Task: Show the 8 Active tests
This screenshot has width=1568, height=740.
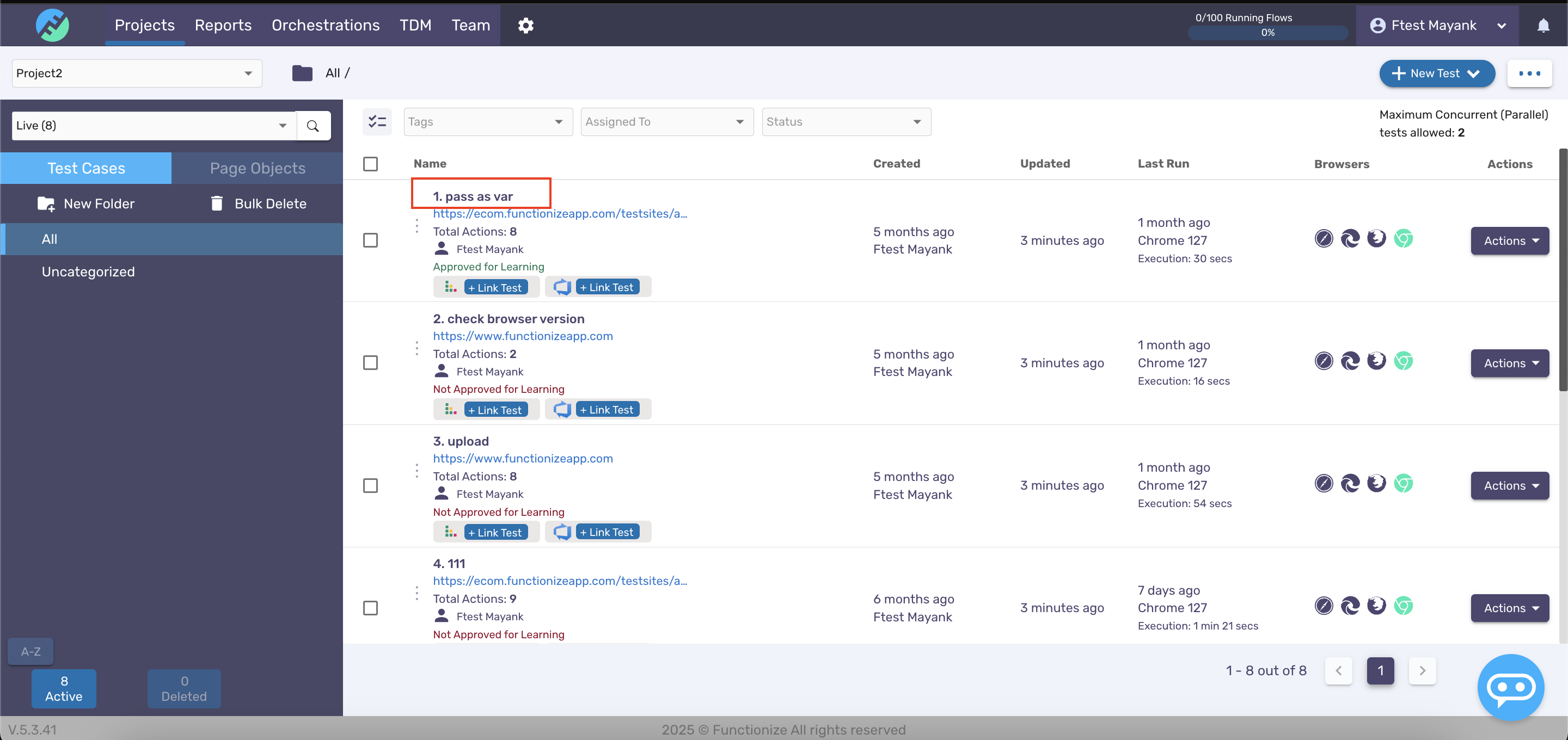Action: pos(64,688)
